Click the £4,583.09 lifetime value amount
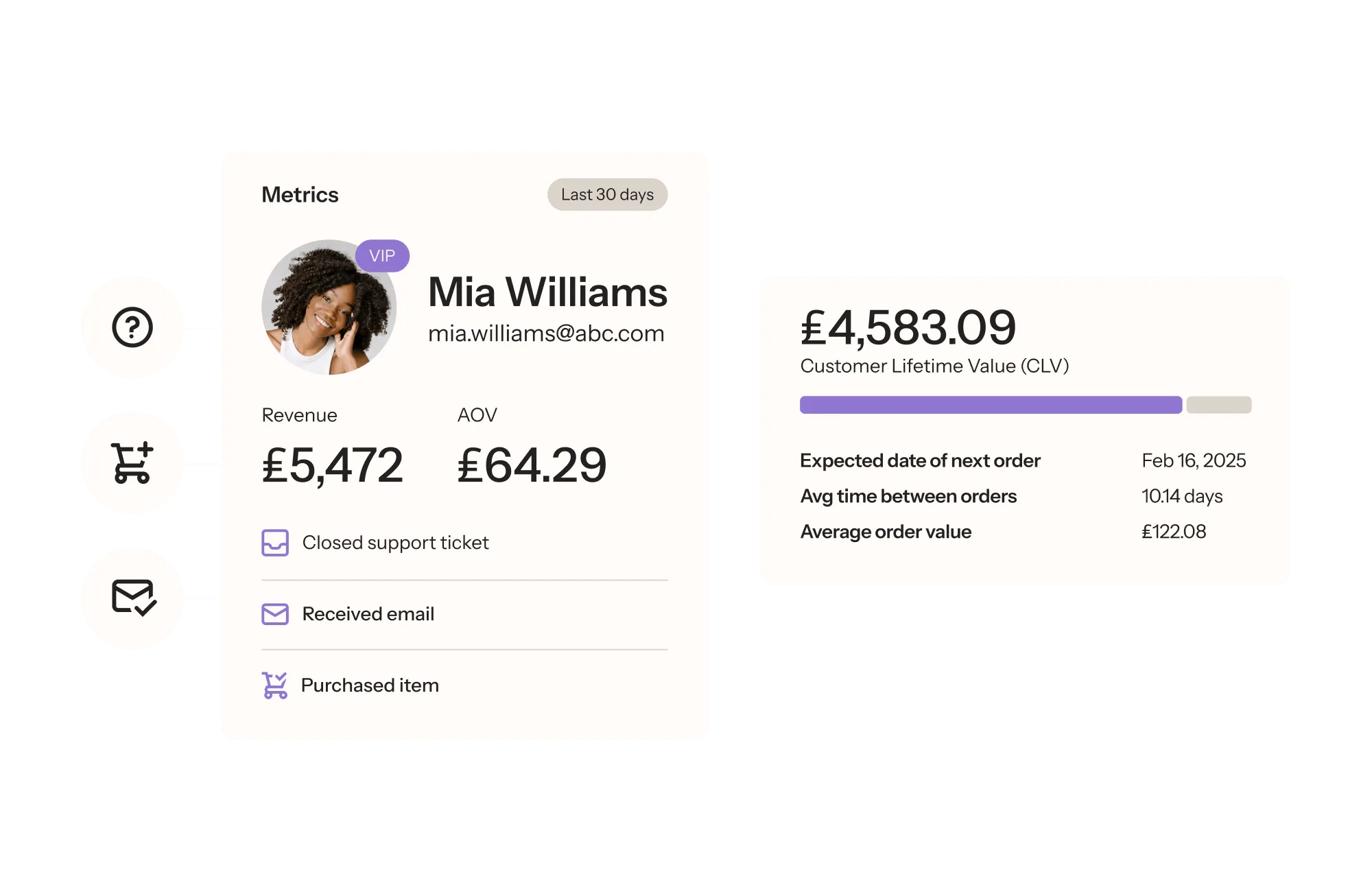Screen dimensions: 1372x892 [908, 327]
